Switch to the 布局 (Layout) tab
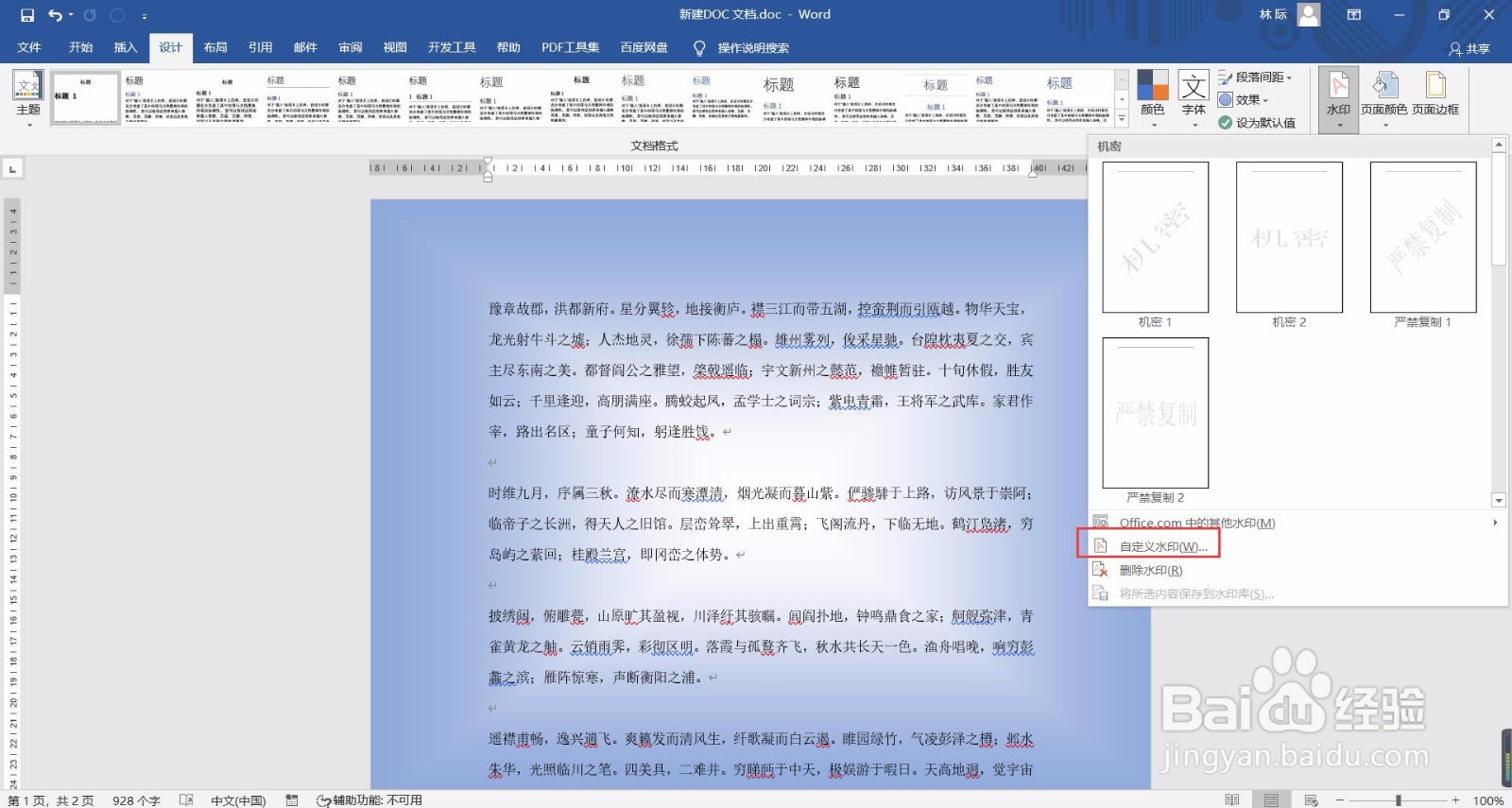This screenshot has height=808, width=1512. point(215,47)
